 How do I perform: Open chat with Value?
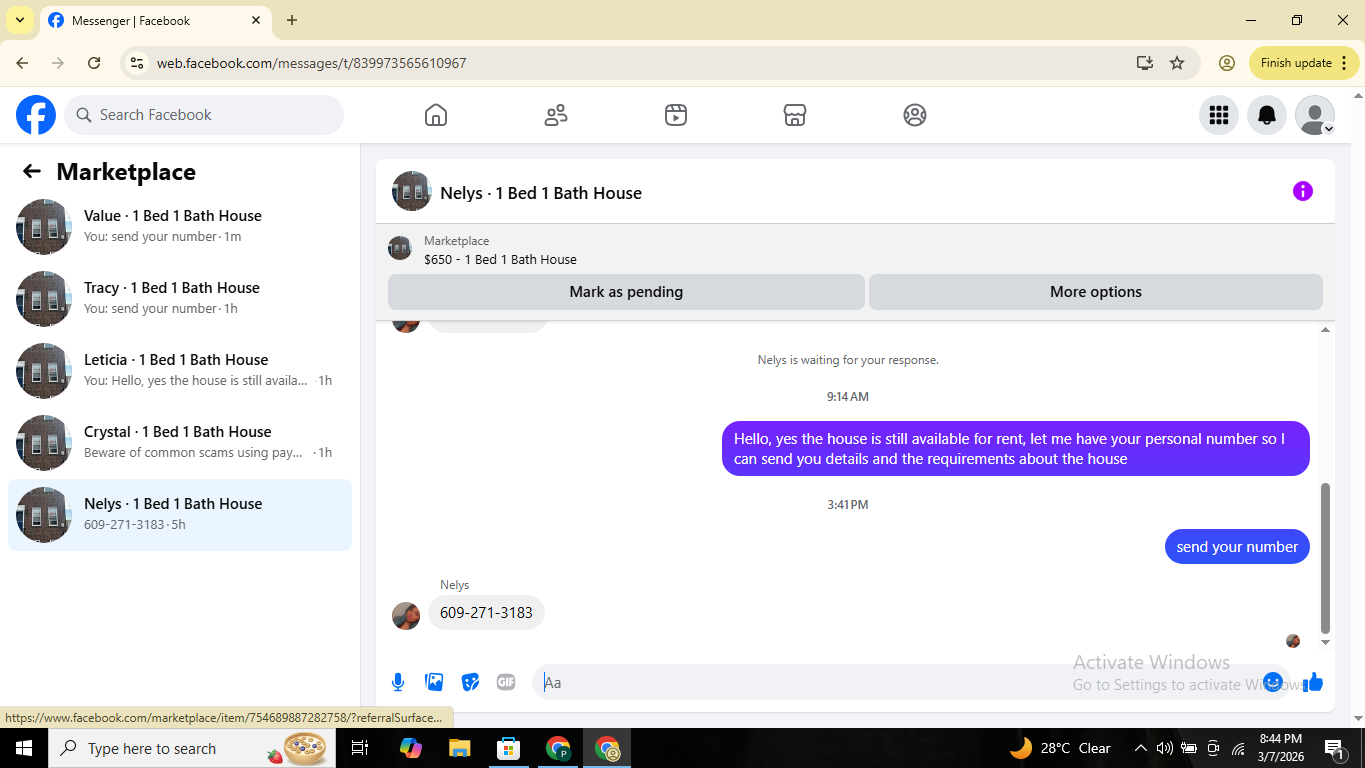coord(180,227)
